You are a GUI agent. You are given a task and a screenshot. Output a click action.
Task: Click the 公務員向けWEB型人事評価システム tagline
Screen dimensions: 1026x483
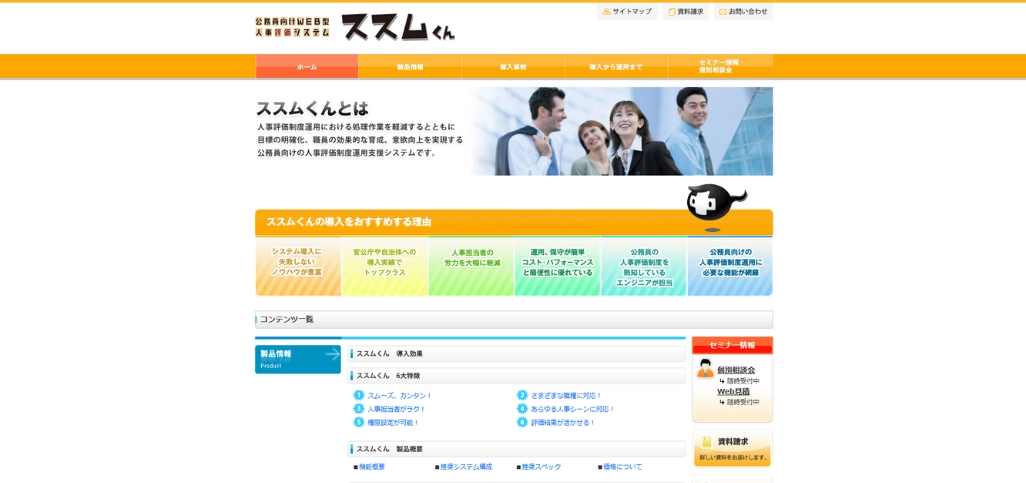[292, 27]
